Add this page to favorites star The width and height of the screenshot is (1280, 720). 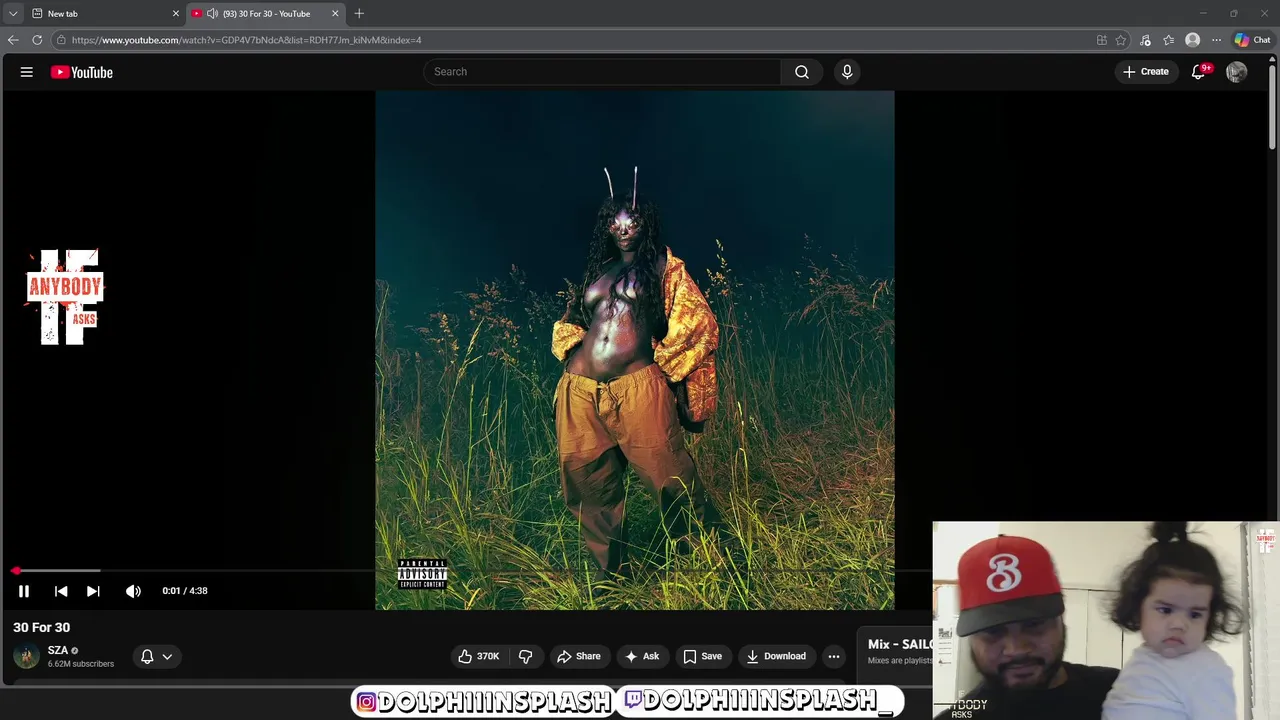pyautogui.click(x=1121, y=40)
